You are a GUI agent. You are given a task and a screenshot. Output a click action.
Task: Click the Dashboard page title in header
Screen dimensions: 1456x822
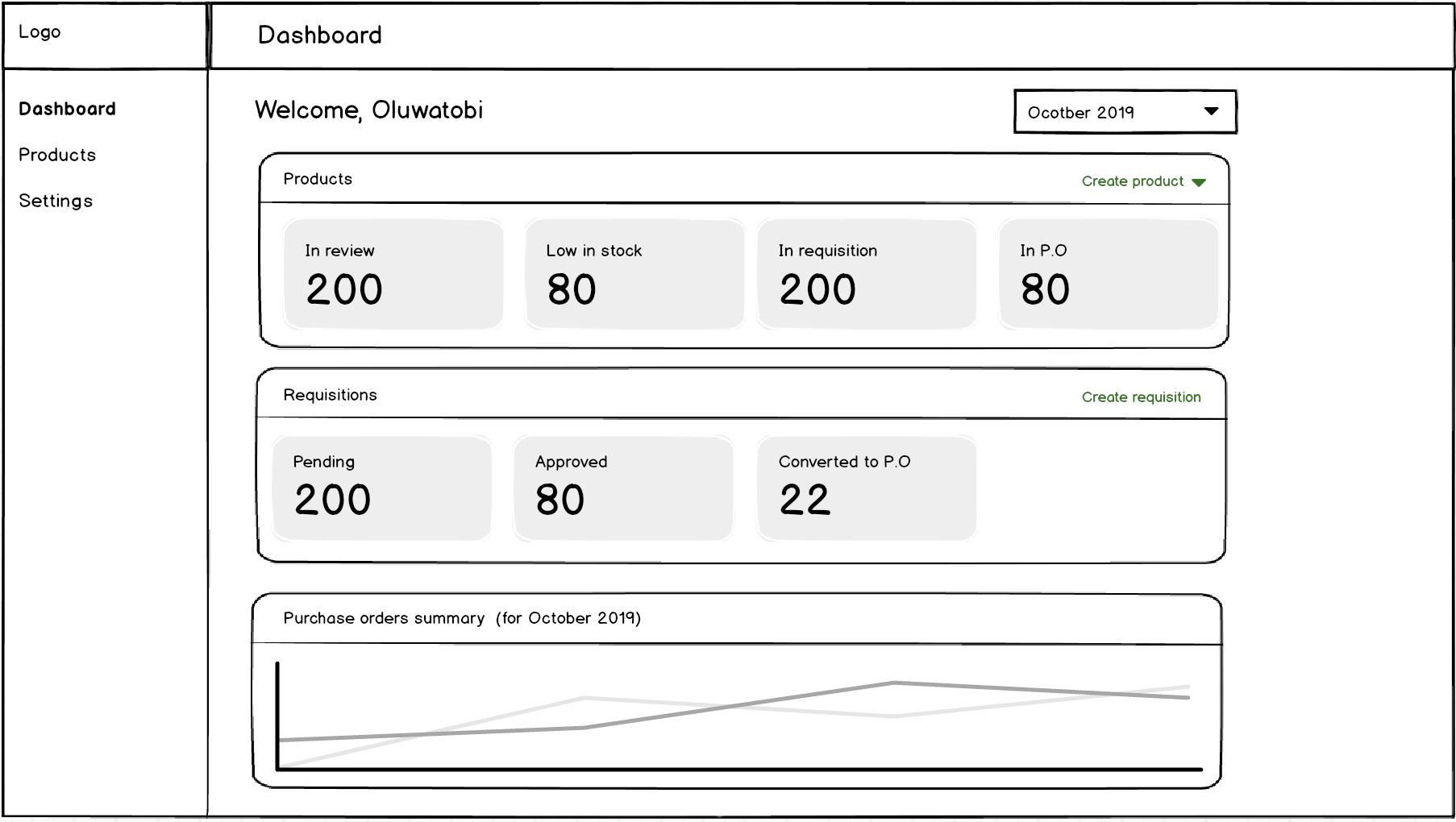[x=320, y=35]
